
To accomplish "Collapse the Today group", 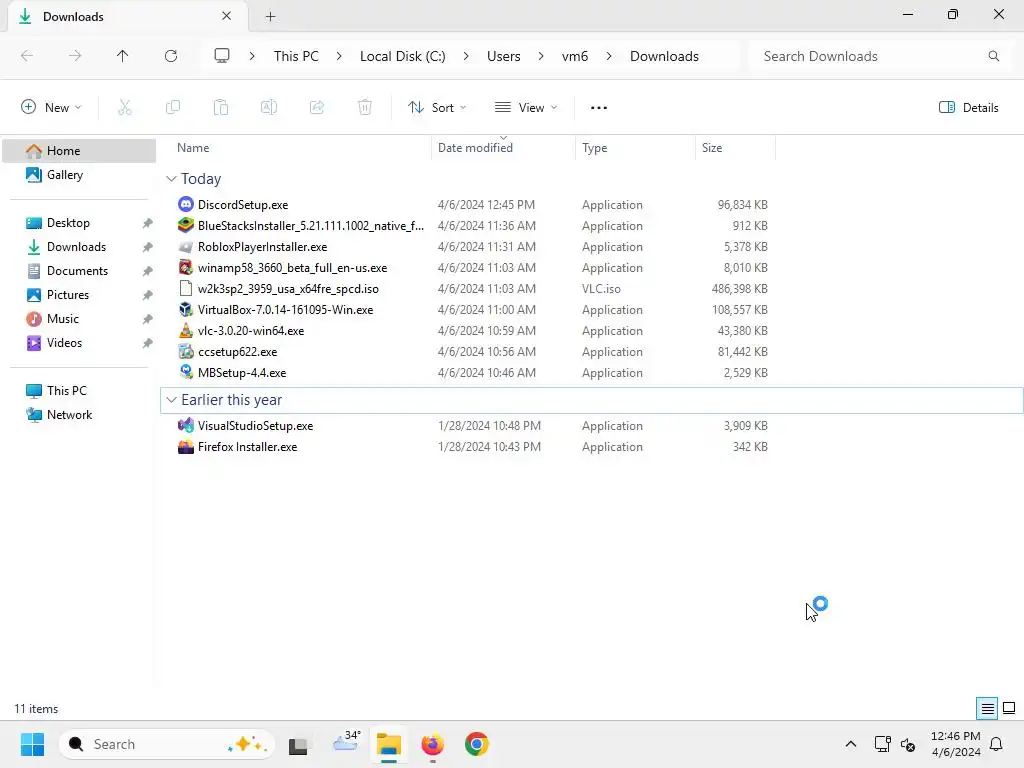I will (x=171, y=179).
